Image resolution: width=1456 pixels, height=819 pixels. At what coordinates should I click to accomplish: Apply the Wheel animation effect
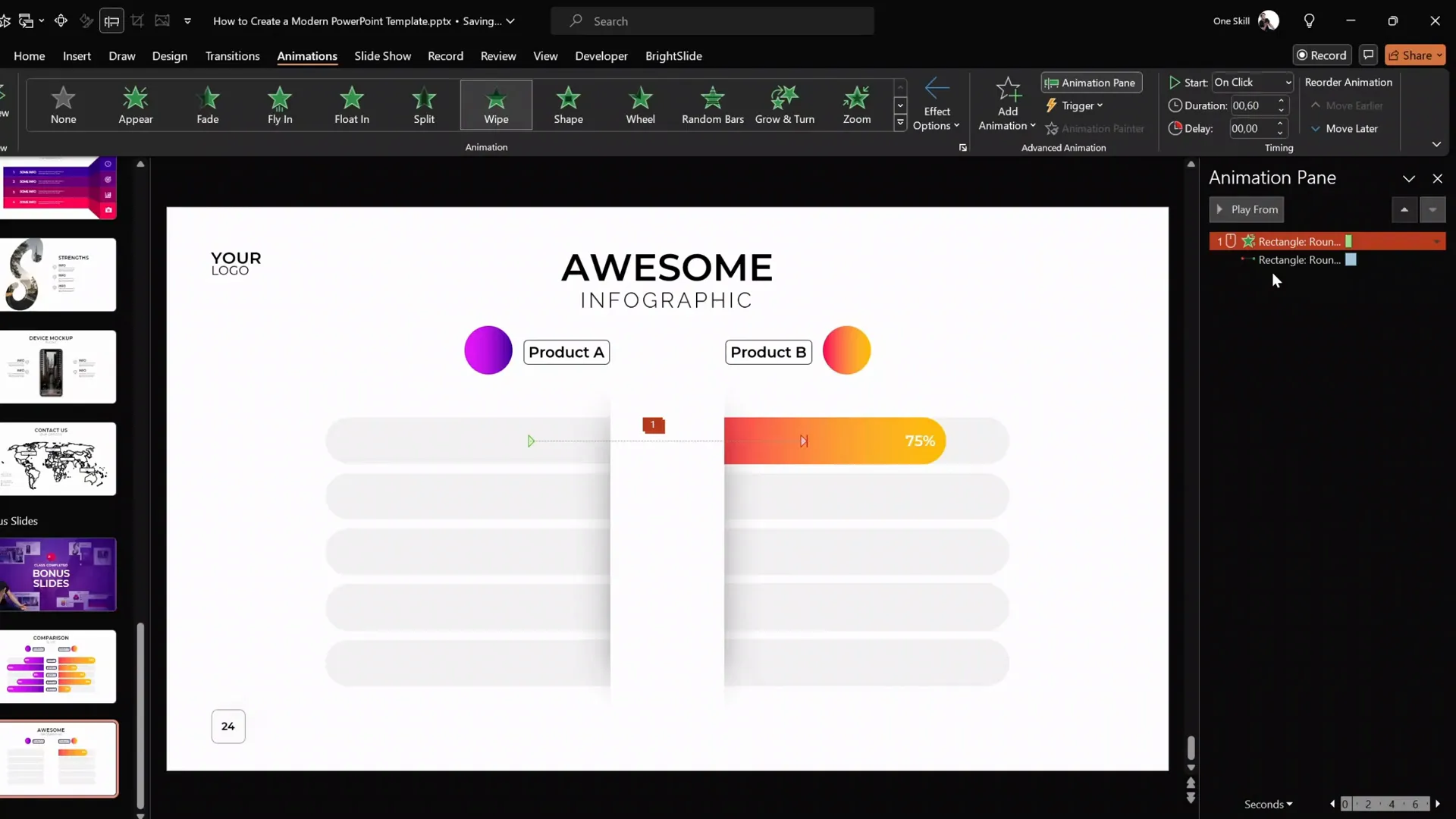(640, 105)
